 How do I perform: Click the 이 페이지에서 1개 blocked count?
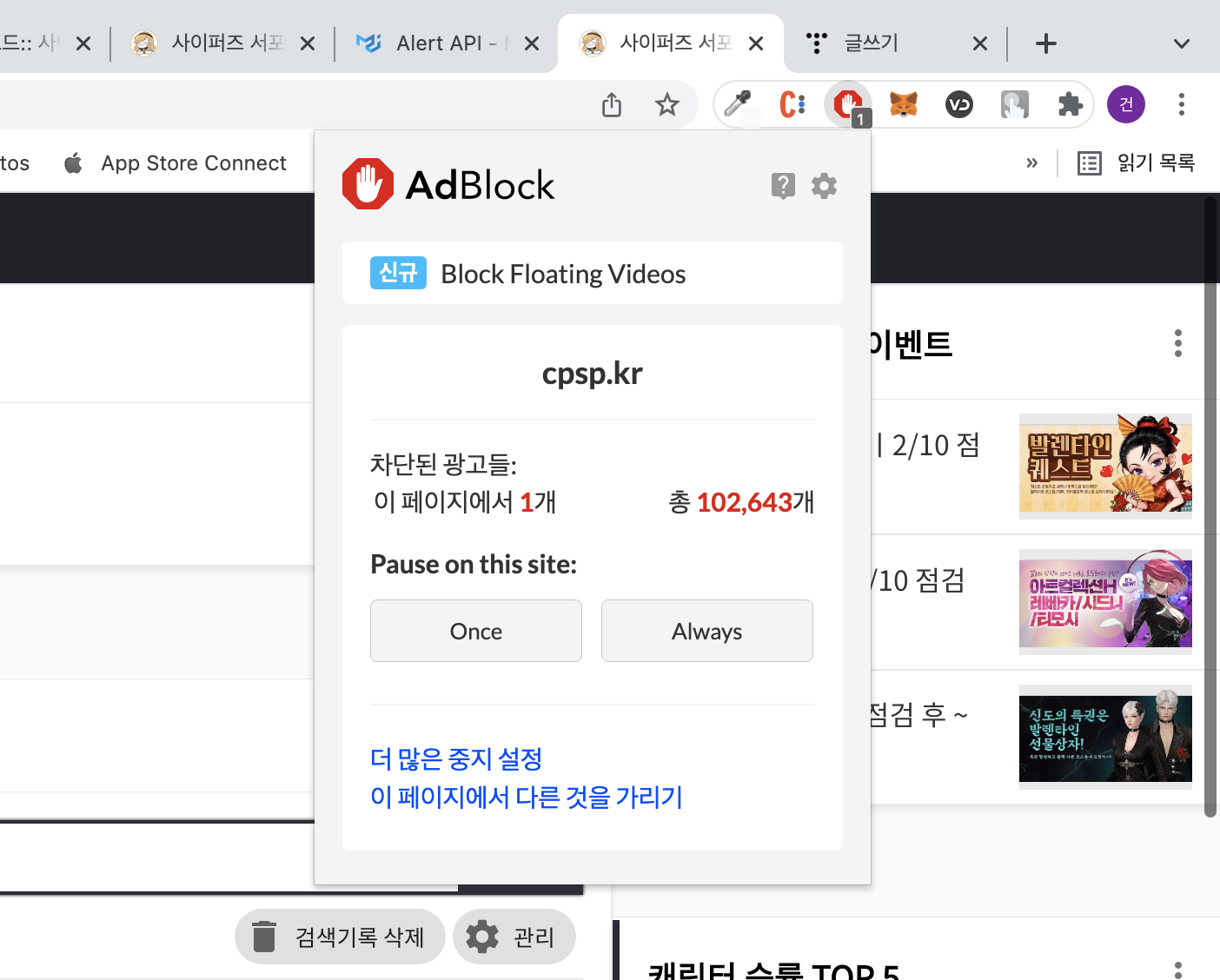pyautogui.click(x=465, y=502)
